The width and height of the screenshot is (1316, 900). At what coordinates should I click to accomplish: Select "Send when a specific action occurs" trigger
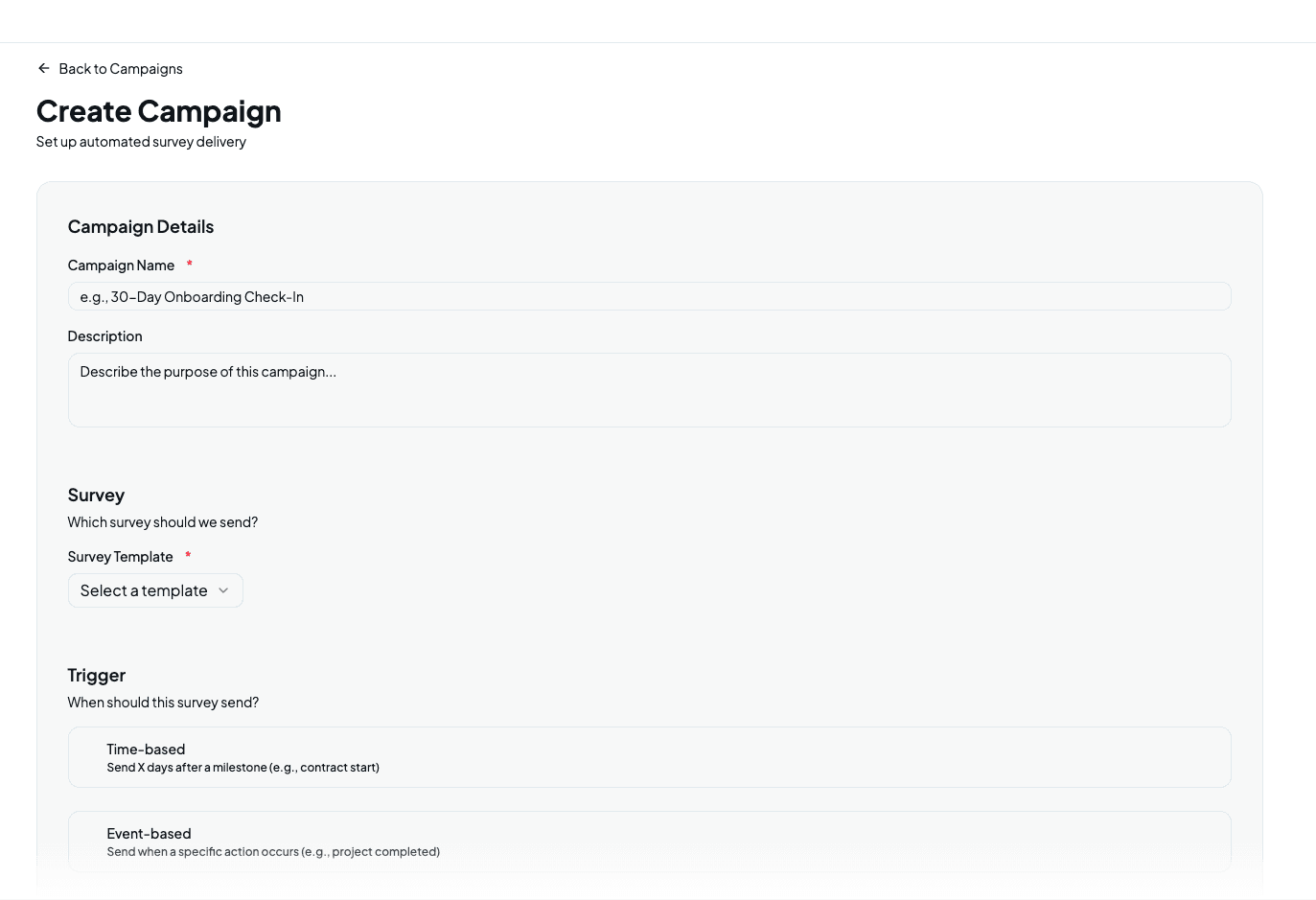[x=649, y=841]
